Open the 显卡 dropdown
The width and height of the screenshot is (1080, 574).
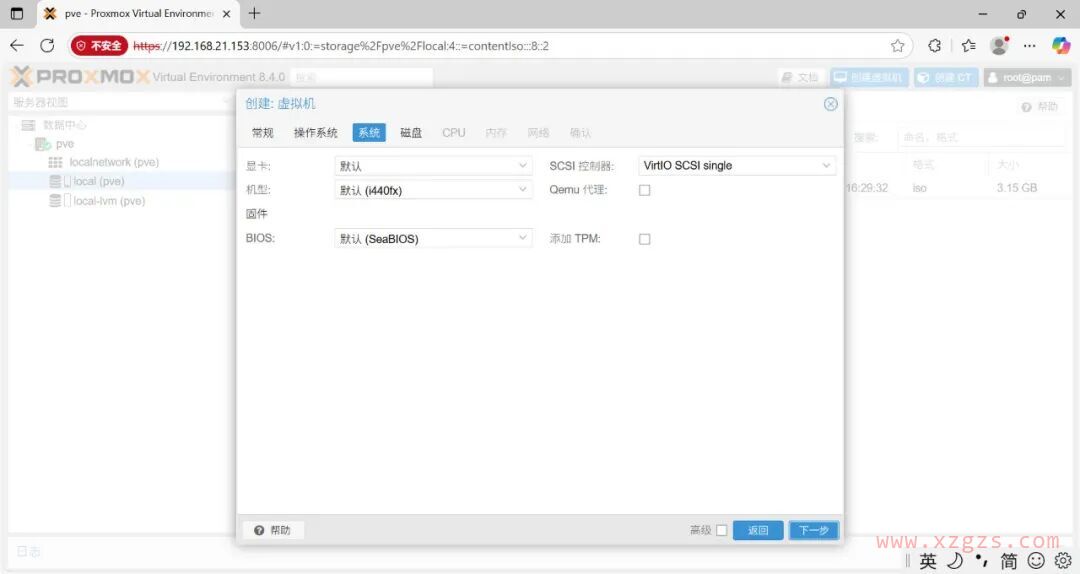tap(433, 166)
